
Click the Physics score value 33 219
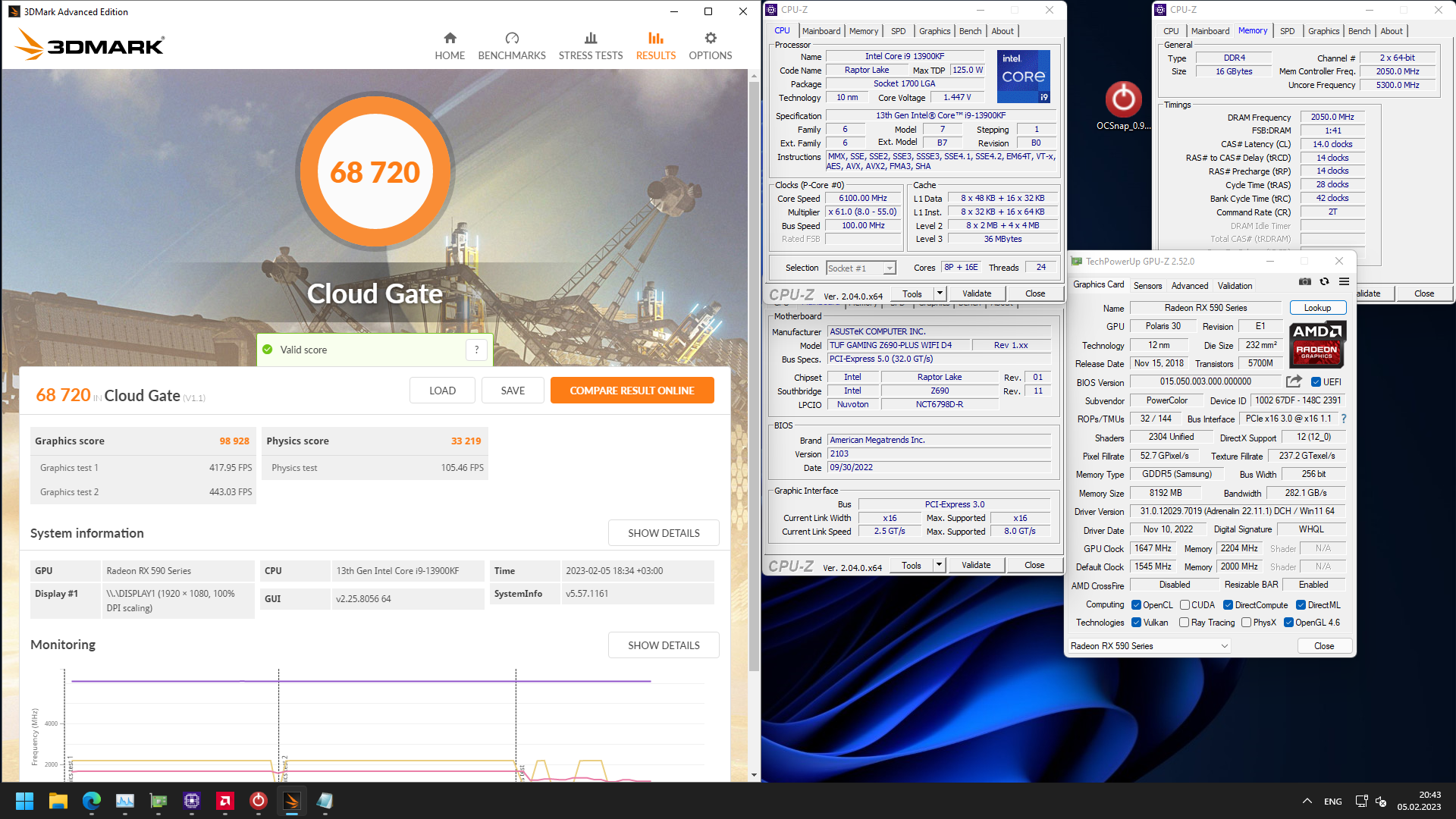[466, 441]
